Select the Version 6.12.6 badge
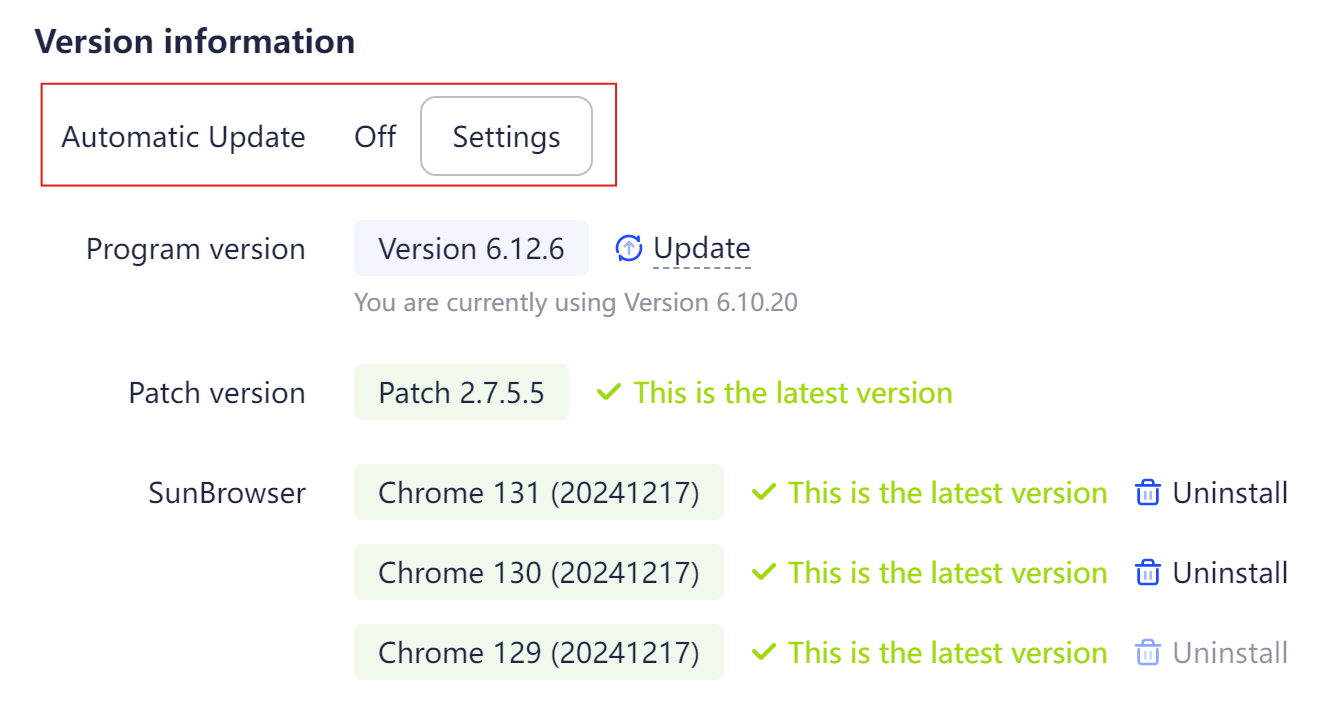Image resolution: width=1329 pixels, height=708 pixels. coord(471,248)
